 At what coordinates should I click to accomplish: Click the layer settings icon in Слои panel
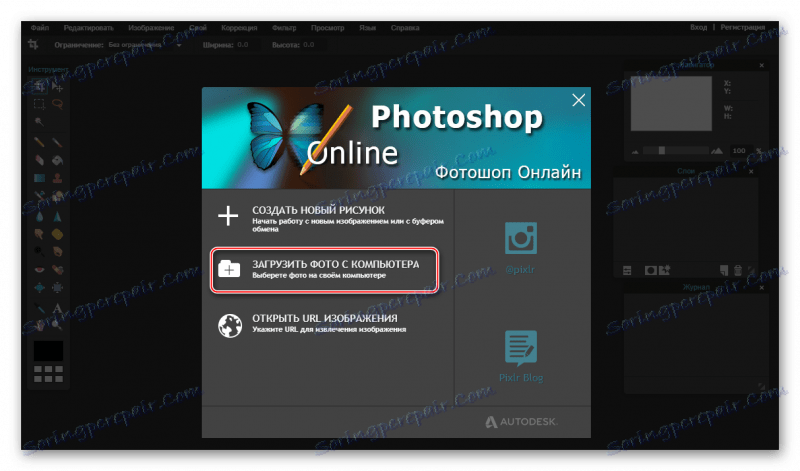pyautogui.click(x=627, y=270)
